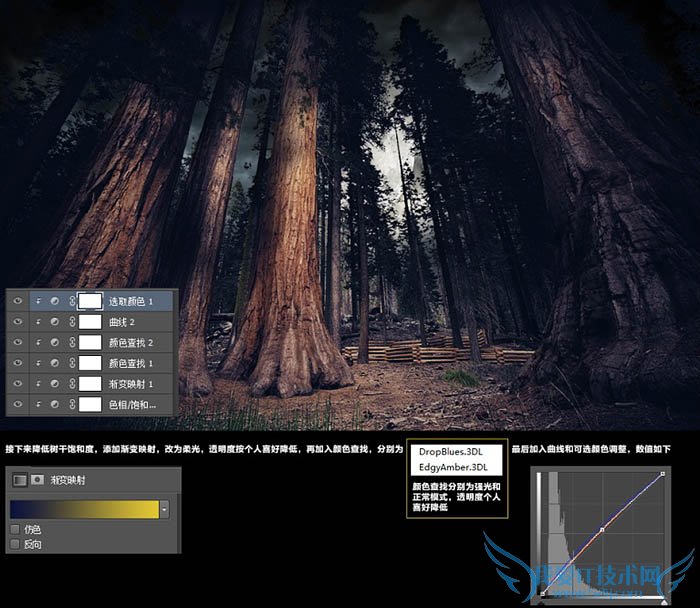Viewport: 700px width, 608px height.
Task: Select layer mask thumbnail of 色相/饱和
Action: (x=90, y=404)
